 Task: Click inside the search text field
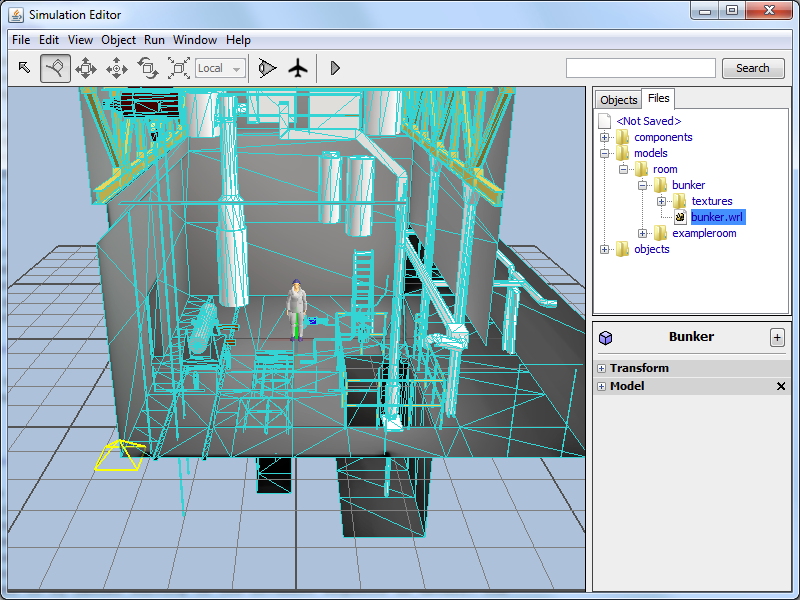[640, 67]
